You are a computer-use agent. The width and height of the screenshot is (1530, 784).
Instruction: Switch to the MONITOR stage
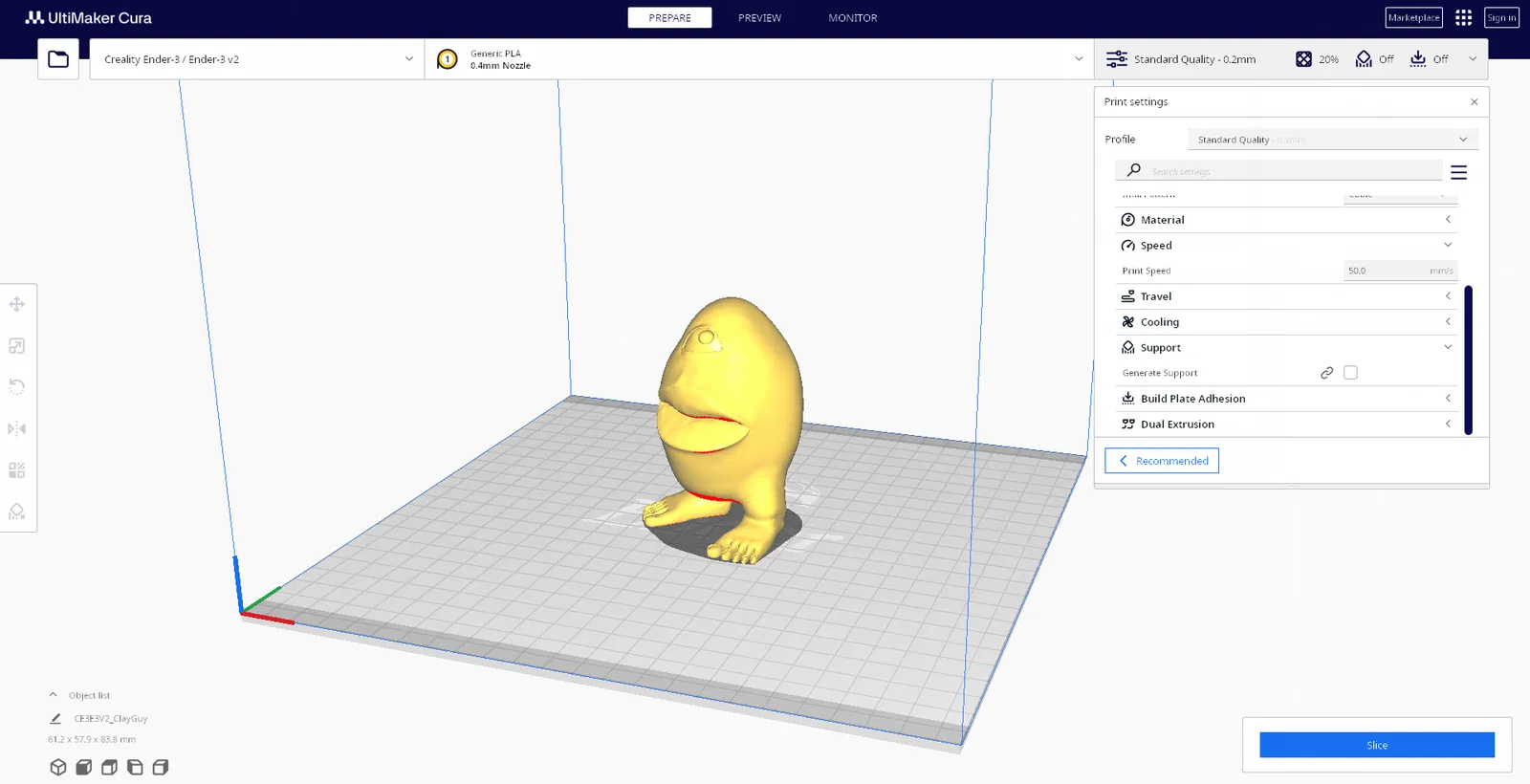853,18
